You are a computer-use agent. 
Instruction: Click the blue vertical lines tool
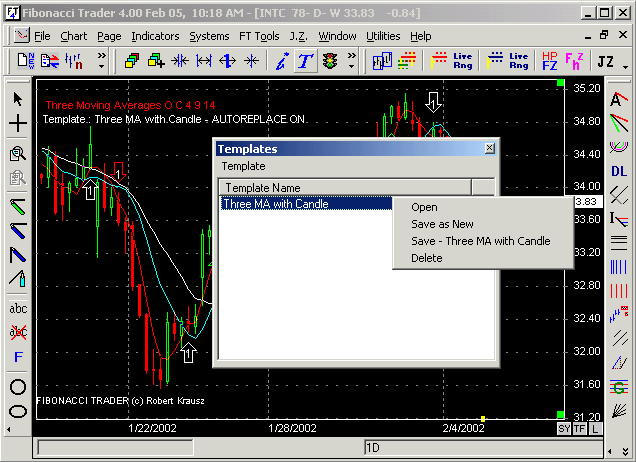click(619, 267)
